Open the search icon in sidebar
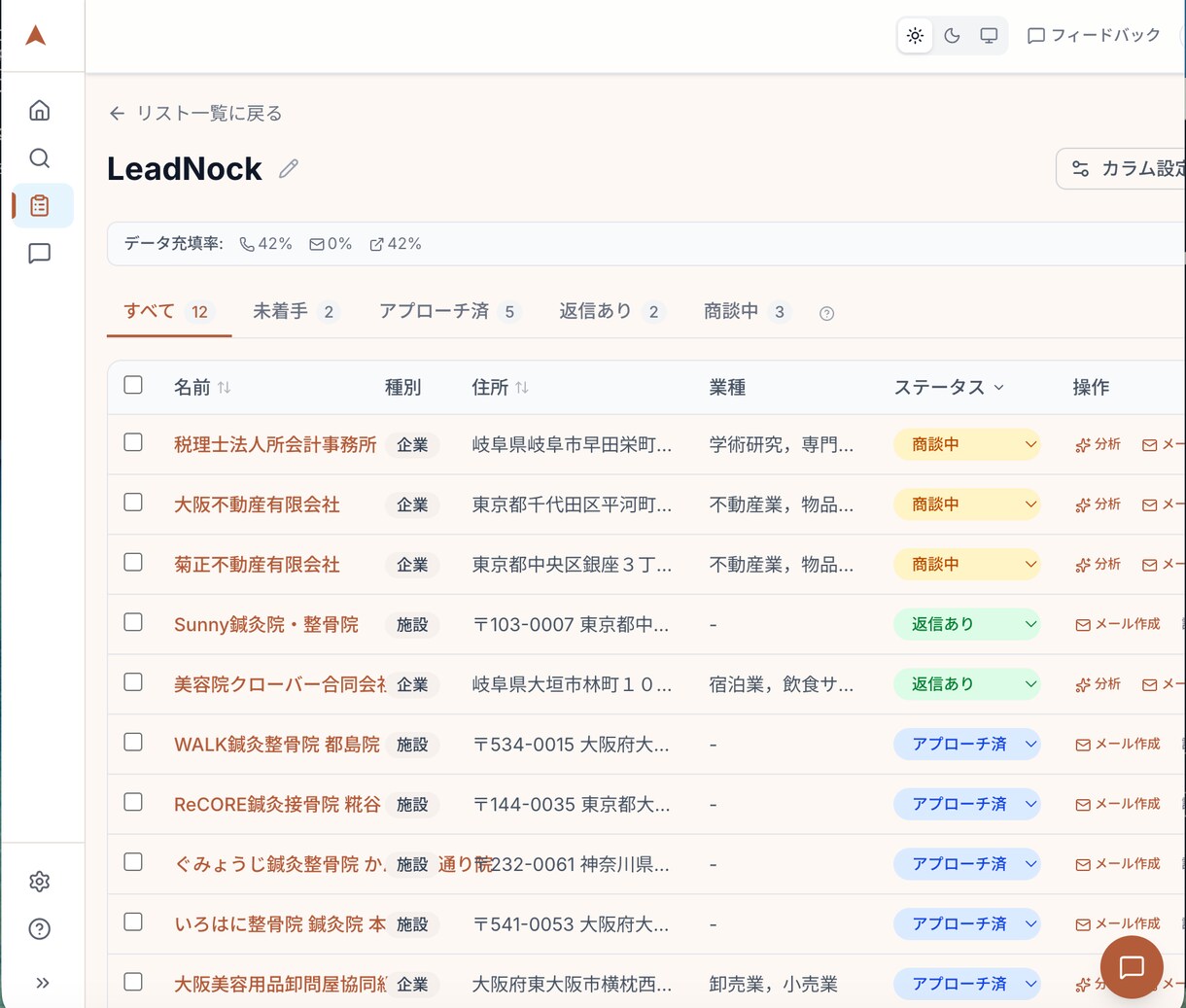Viewport: 1186px width, 1008px height. coord(39,157)
